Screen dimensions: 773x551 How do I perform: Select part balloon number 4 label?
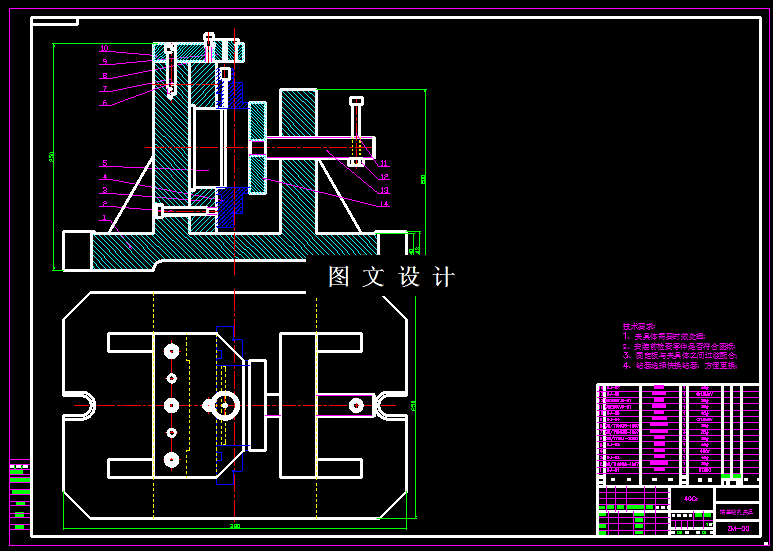tap(105, 176)
